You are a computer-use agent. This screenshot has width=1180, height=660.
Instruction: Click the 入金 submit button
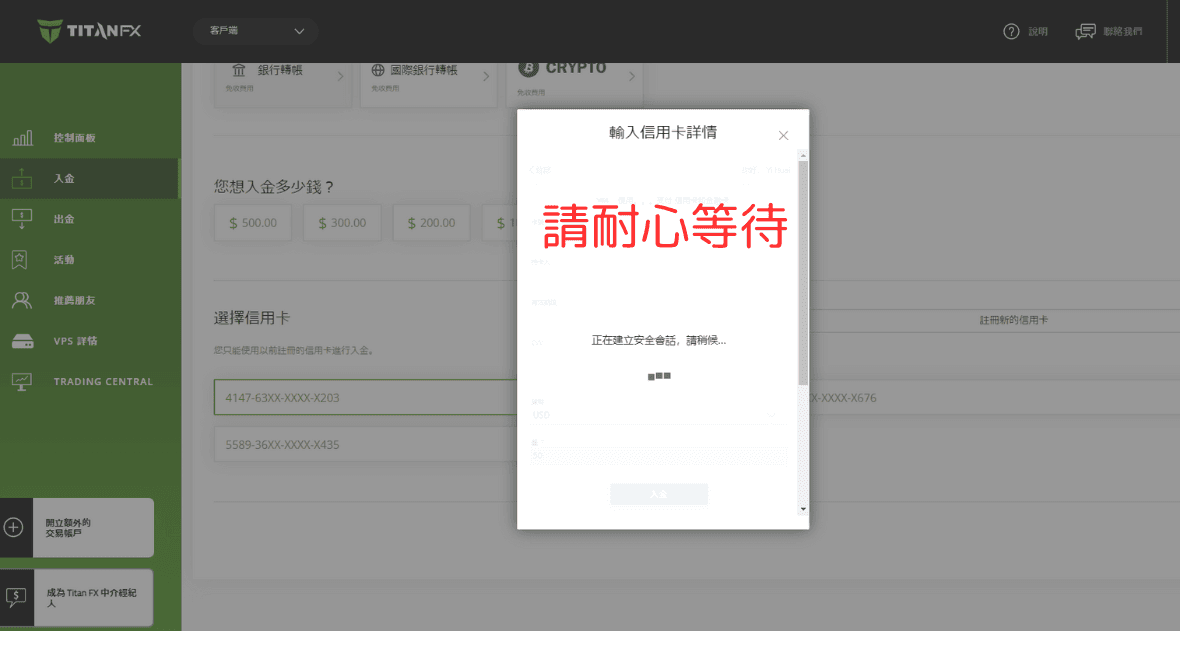(658, 493)
